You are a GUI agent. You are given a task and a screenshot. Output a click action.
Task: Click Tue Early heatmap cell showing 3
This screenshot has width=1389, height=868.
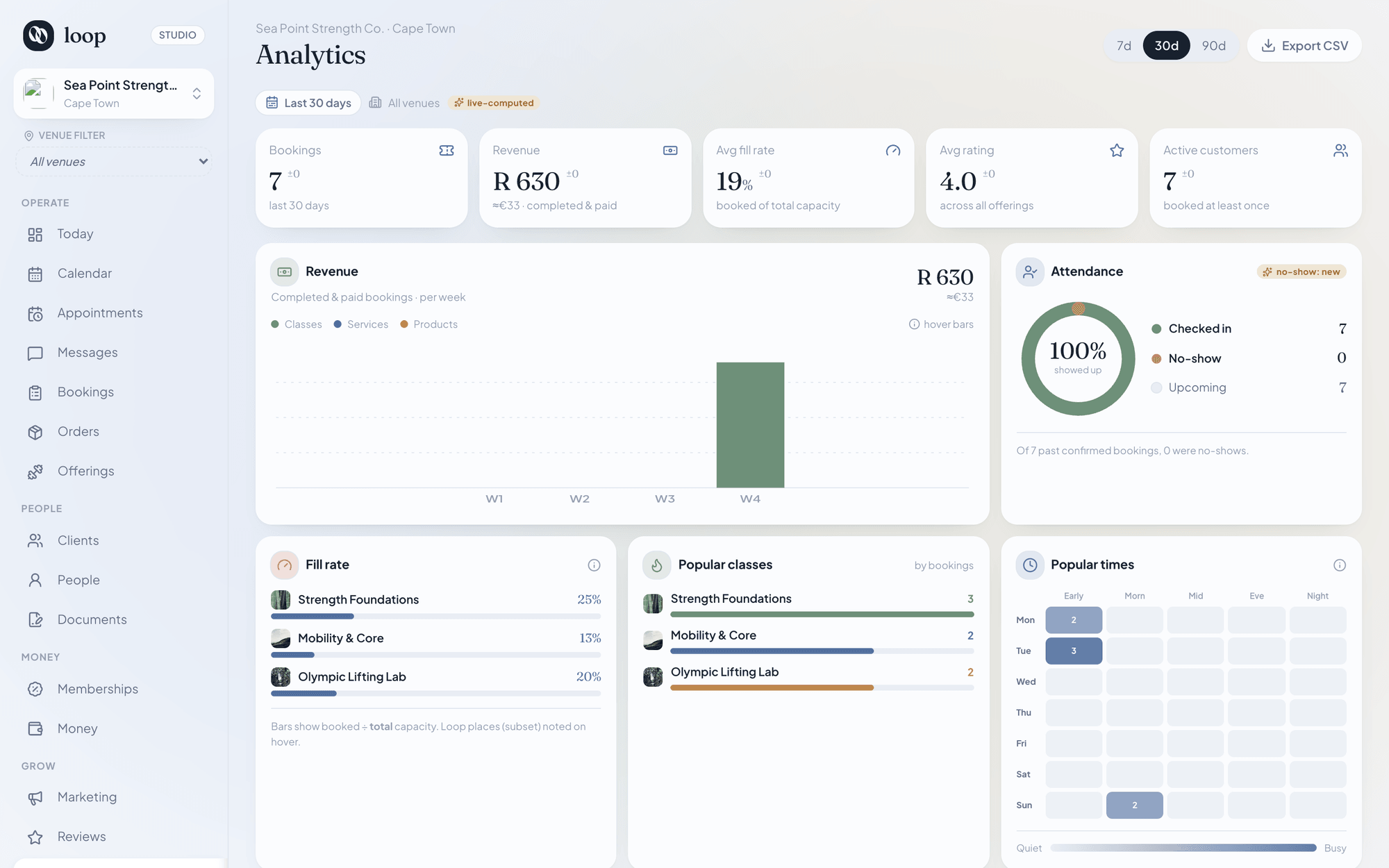coord(1074,651)
